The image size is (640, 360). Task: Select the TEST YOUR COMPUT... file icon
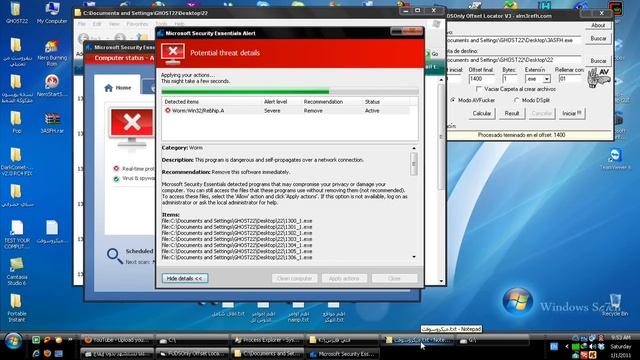pos(17,233)
